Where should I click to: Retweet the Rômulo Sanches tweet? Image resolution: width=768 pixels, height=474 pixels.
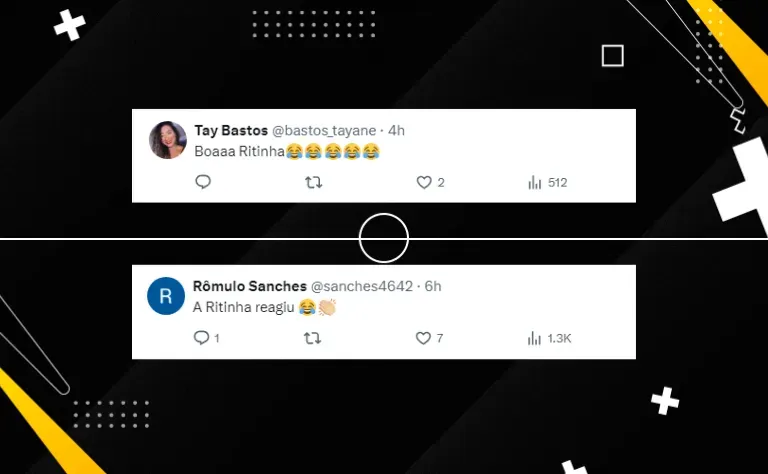(x=312, y=338)
